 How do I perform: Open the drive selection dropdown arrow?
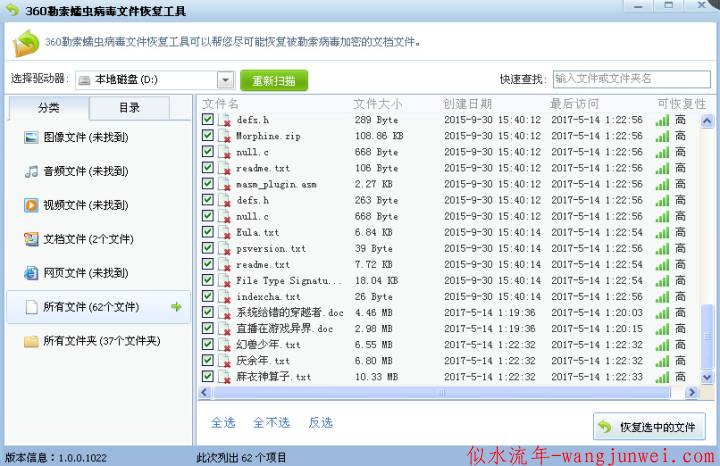tap(225, 80)
